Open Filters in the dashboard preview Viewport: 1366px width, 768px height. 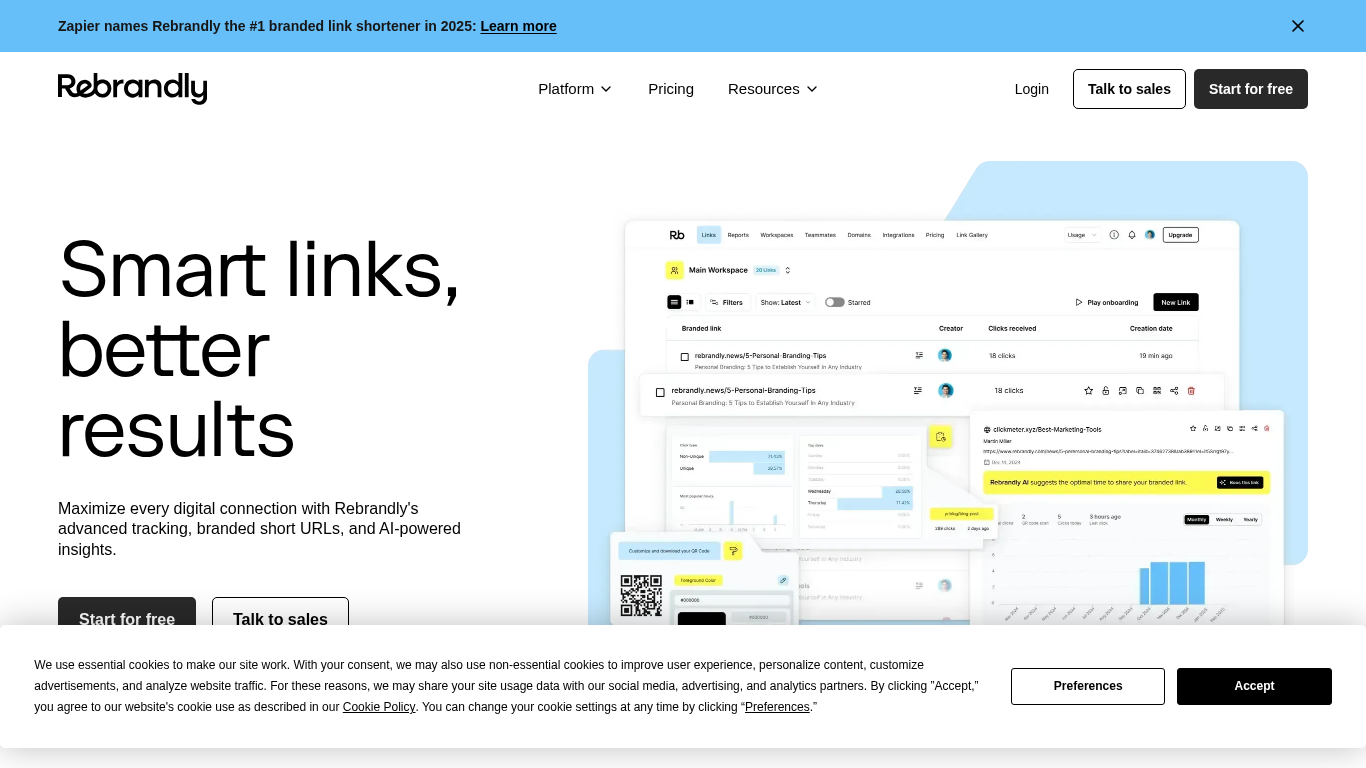click(x=728, y=302)
